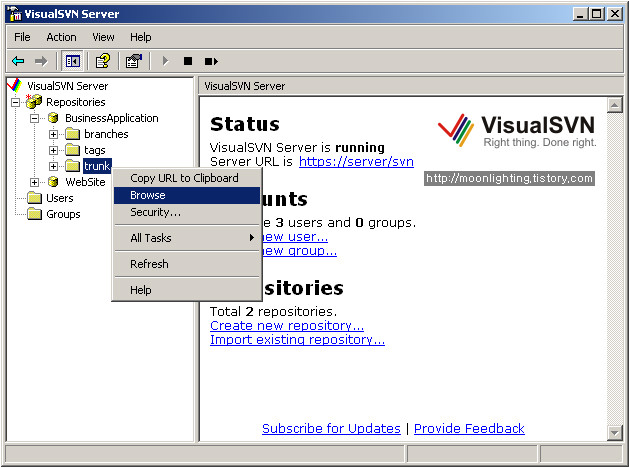Click the trunk folder icon

pyautogui.click(x=73, y=166)
